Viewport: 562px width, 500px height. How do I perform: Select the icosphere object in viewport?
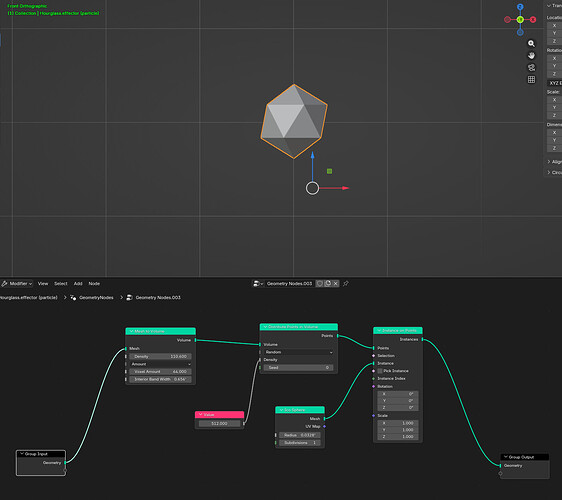coord(294,121)
